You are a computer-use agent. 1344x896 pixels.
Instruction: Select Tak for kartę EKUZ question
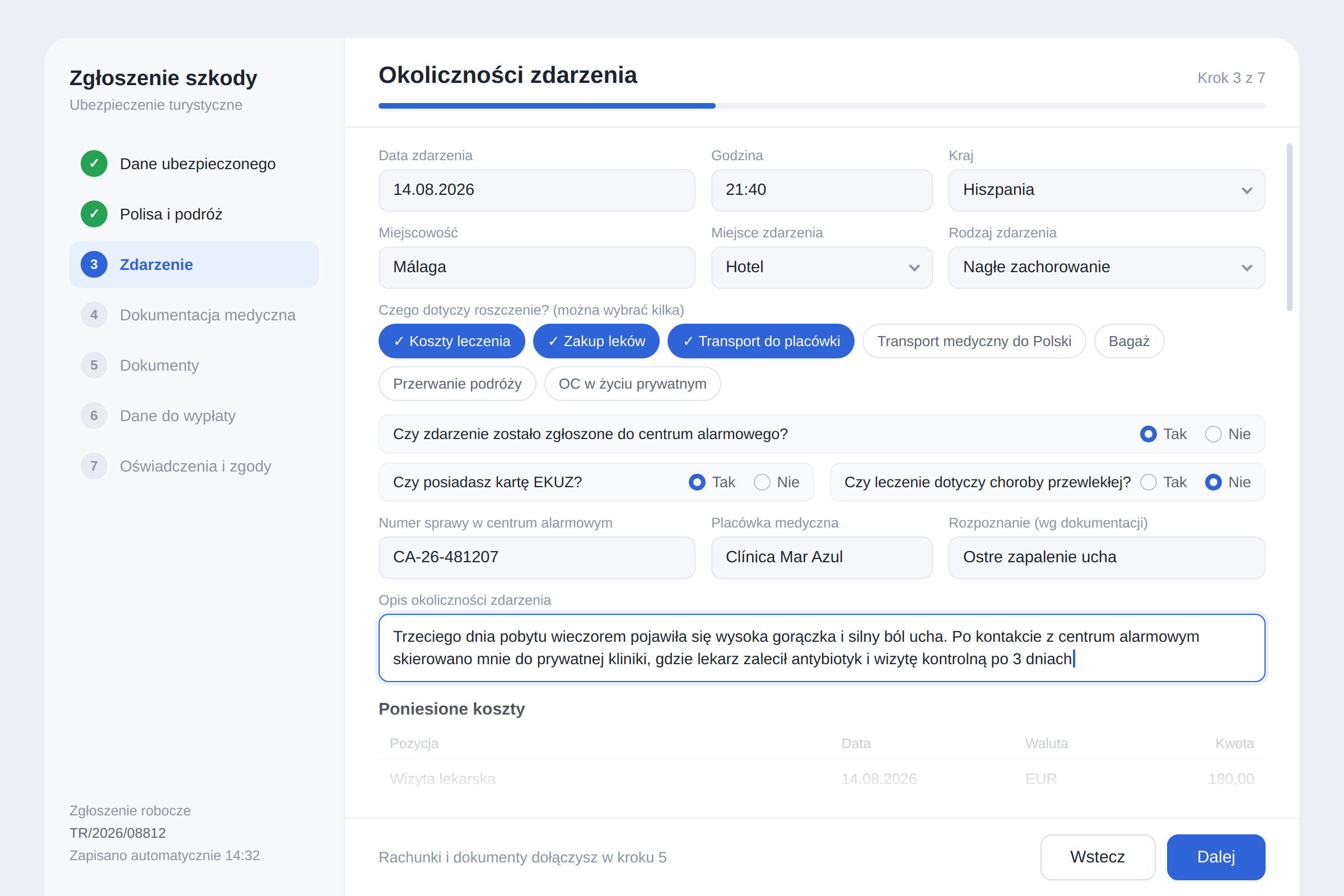pyautogui.click(x=711, y=482)
